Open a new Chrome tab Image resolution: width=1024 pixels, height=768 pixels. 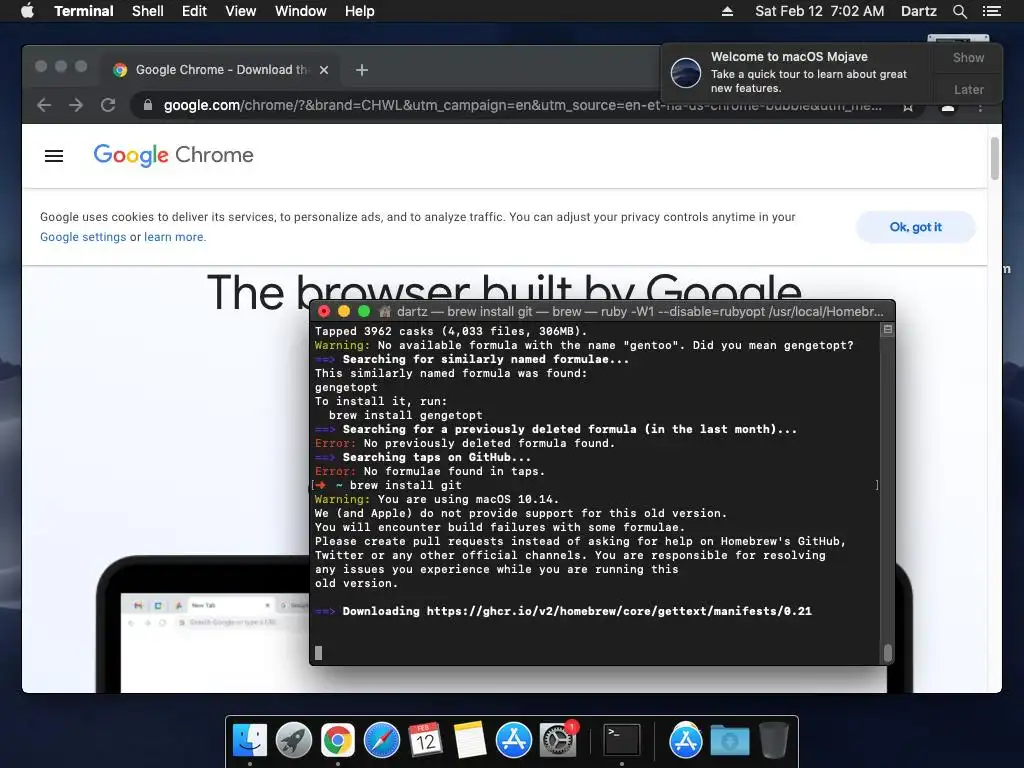pos(362,70)
